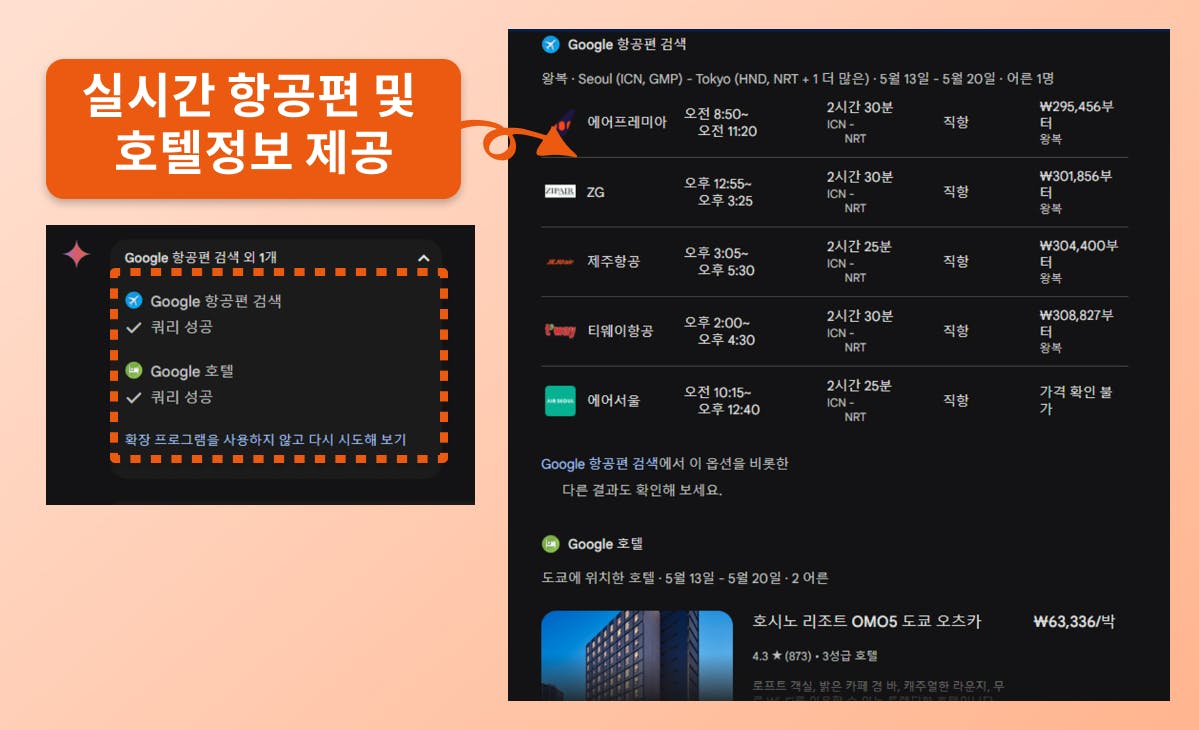Click the 에어프레미아 airline logo
The image size is (1199, 730).
click(561, 122)
